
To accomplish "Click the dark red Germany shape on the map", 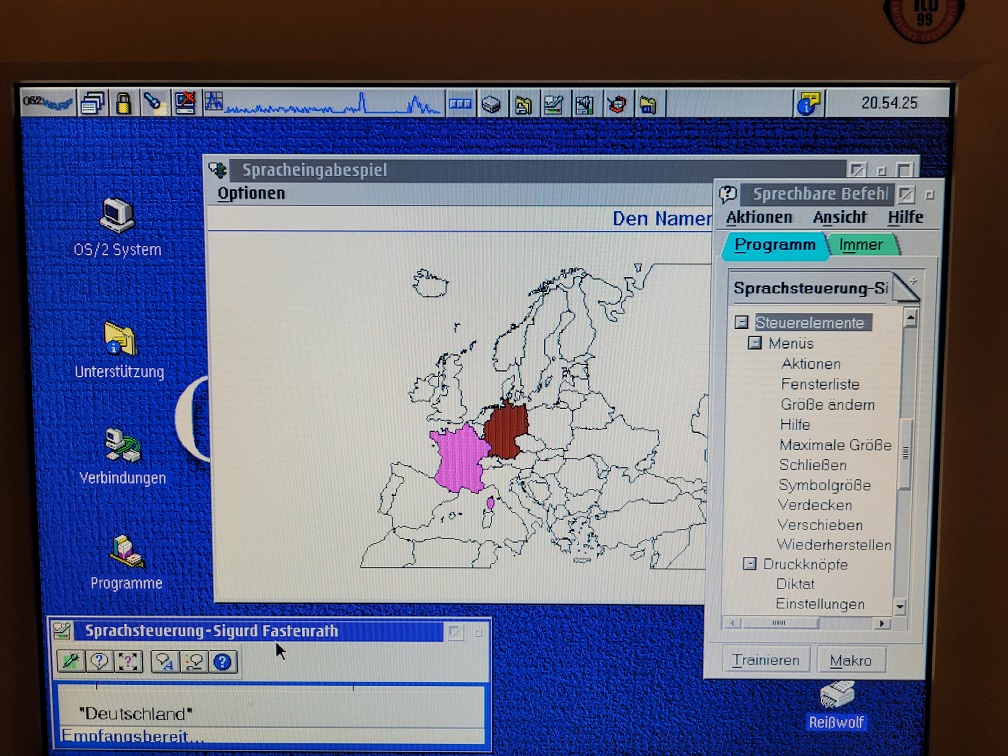I will (507, 430).
